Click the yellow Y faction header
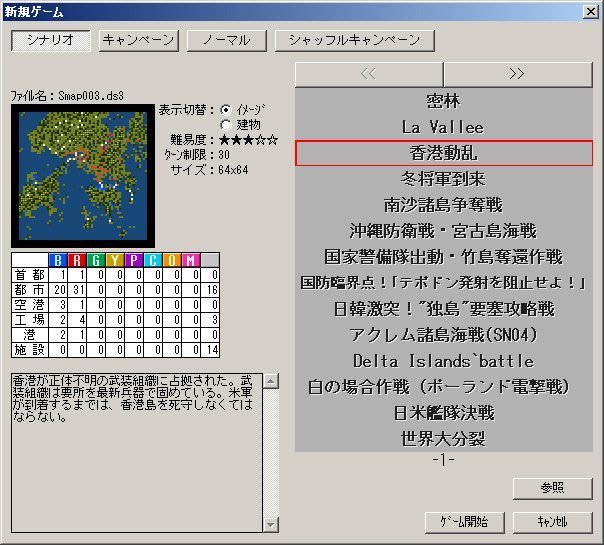 115,260
